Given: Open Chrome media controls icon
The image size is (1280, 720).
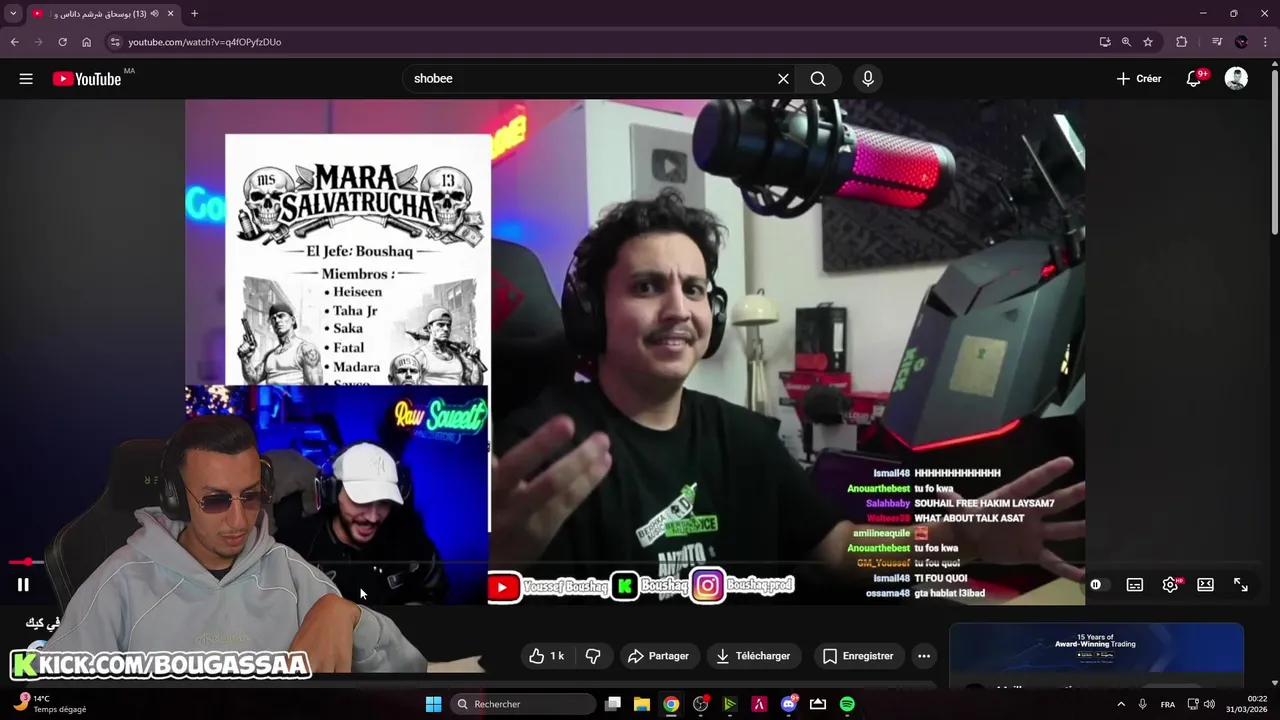Looking at the screenshot, I should pyautogui.click(x=1216, y=42).
